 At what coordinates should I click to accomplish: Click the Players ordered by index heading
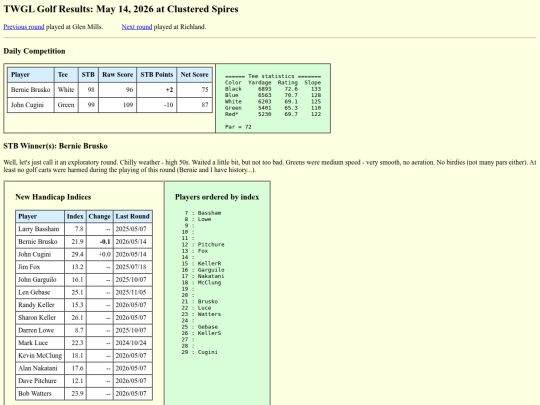(217, 197)
